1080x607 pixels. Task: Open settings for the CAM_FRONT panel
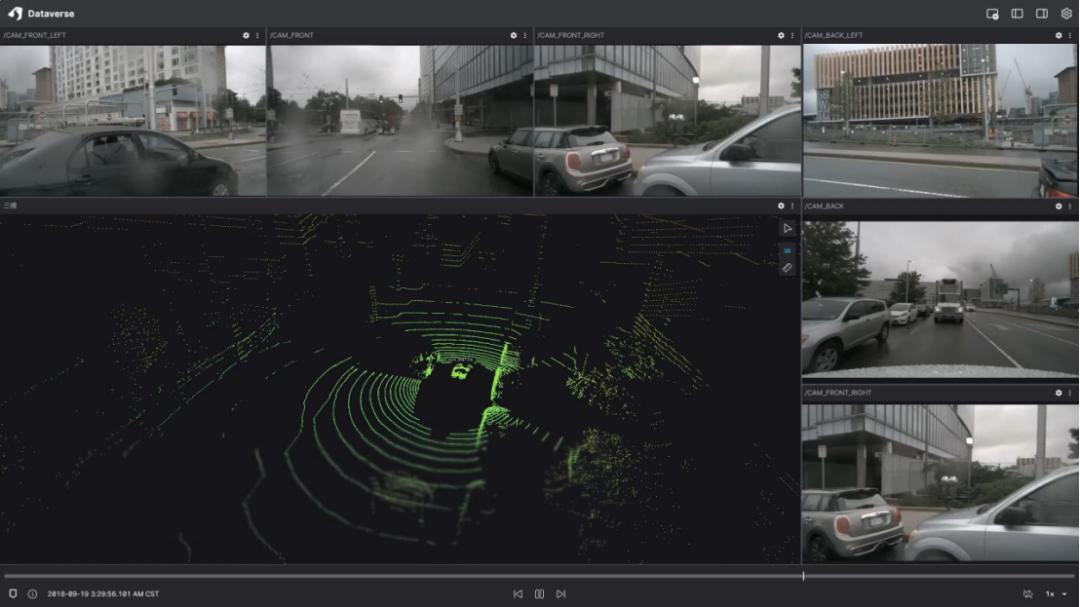514,36
